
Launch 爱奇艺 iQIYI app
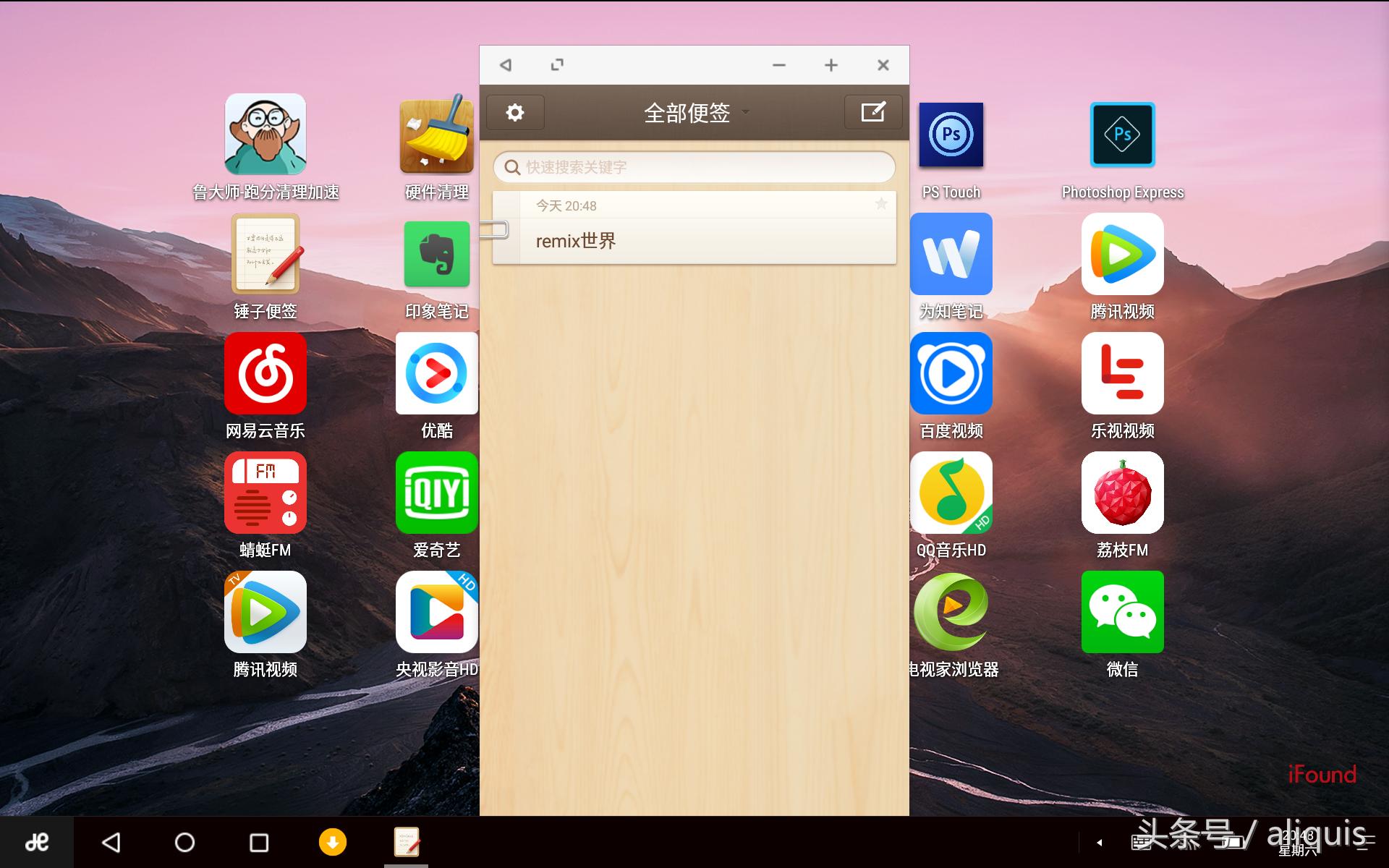pos(437,493)
